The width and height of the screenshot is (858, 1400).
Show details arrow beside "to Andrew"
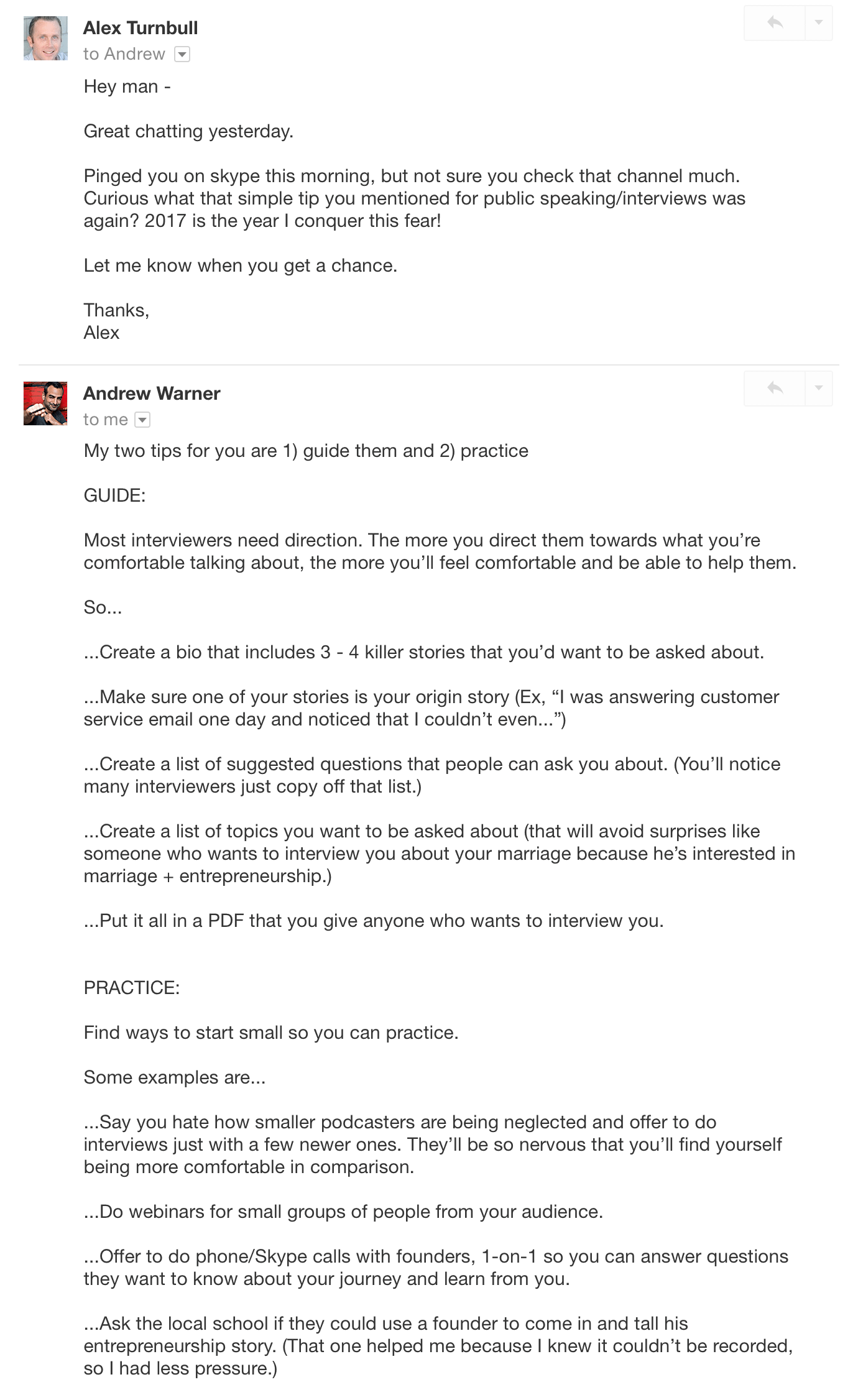(182, 55)
